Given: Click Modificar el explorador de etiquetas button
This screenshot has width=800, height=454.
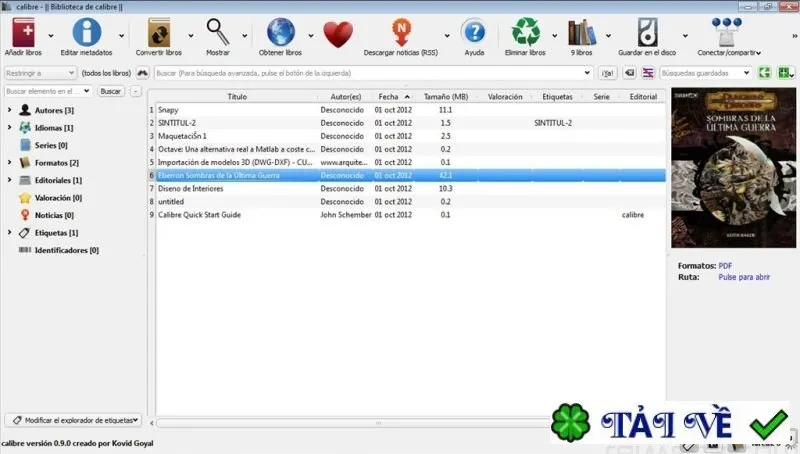Looking at the screenshot, I should pyautogui.click(x=73, y=420).
